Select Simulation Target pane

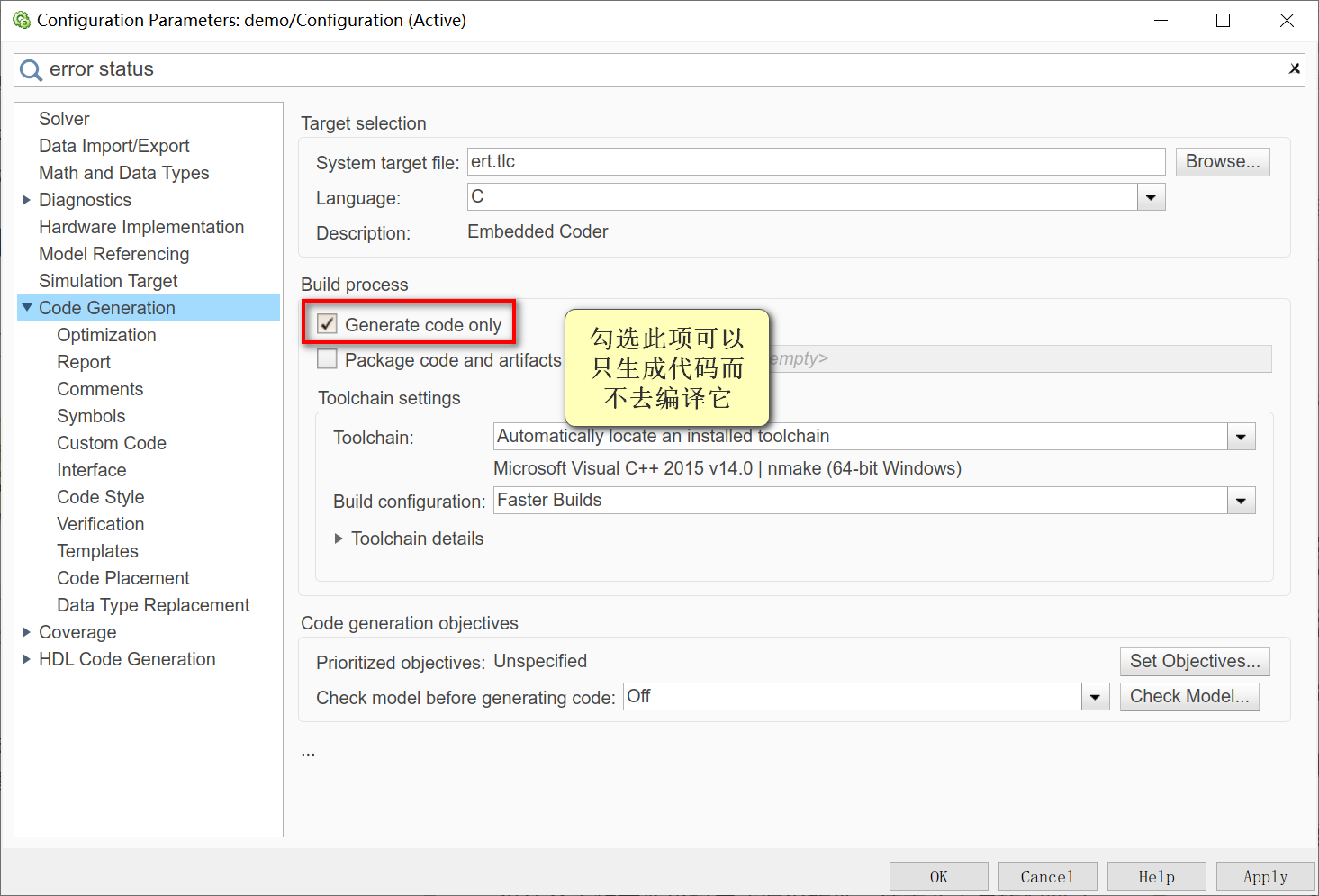point(108,281)
